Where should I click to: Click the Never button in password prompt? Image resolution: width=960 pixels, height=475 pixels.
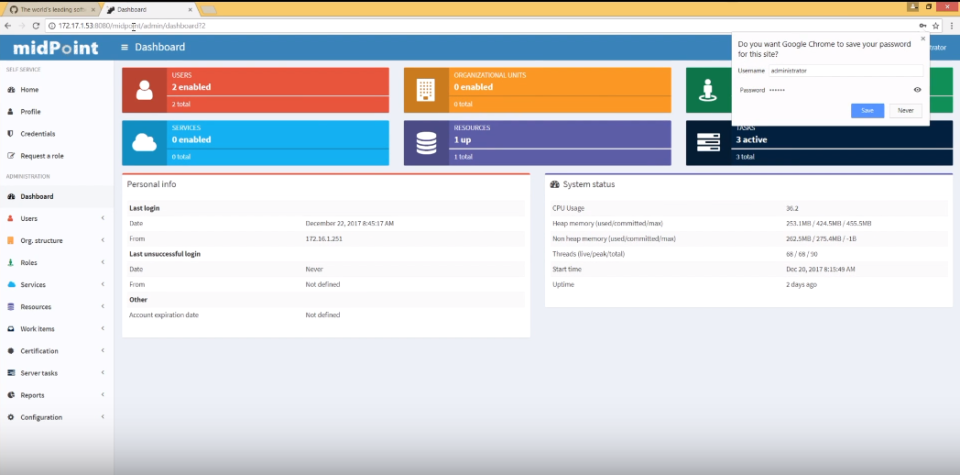point(906,110)
